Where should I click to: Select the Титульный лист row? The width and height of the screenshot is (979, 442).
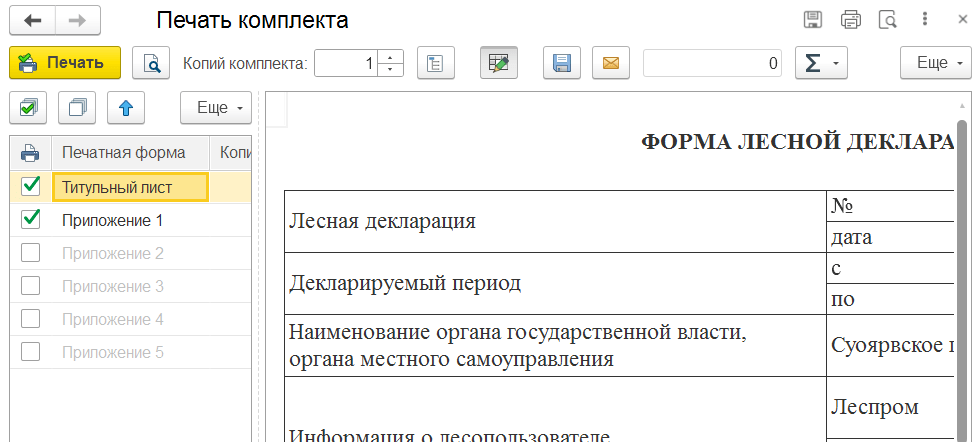[x=130, y=187]
